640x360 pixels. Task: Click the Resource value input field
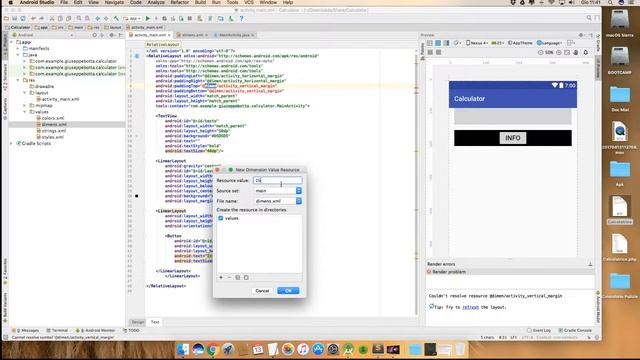click(278, 180)
